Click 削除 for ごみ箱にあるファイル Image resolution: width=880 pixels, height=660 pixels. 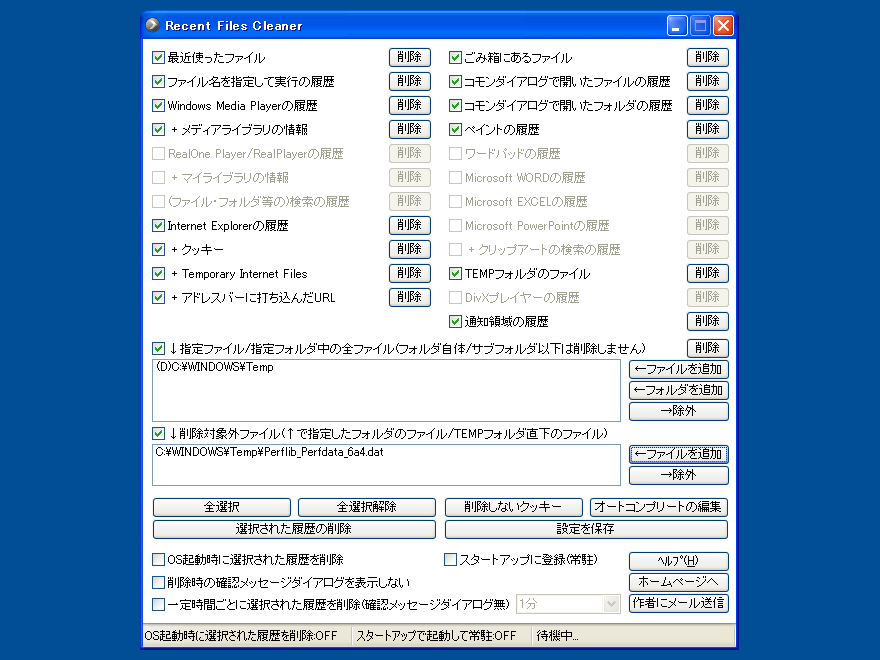point(708,57)
